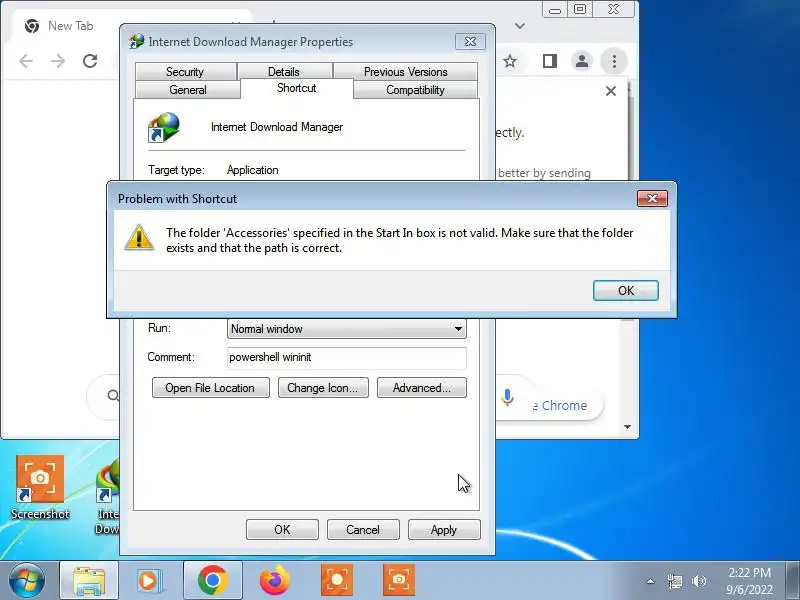Launch Firefox from the taskbar
800x600 pixels.
275,580
